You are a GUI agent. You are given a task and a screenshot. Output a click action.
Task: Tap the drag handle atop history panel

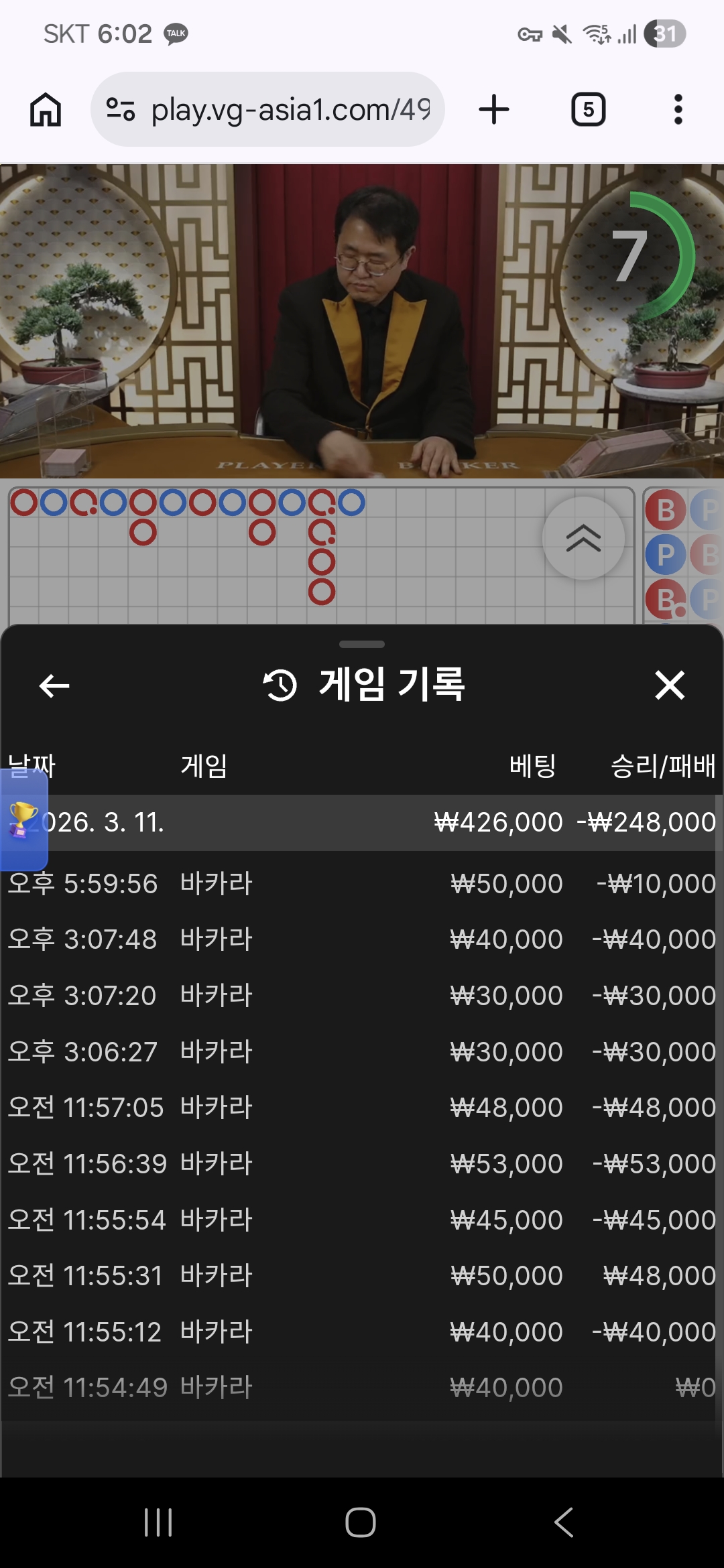362,645
